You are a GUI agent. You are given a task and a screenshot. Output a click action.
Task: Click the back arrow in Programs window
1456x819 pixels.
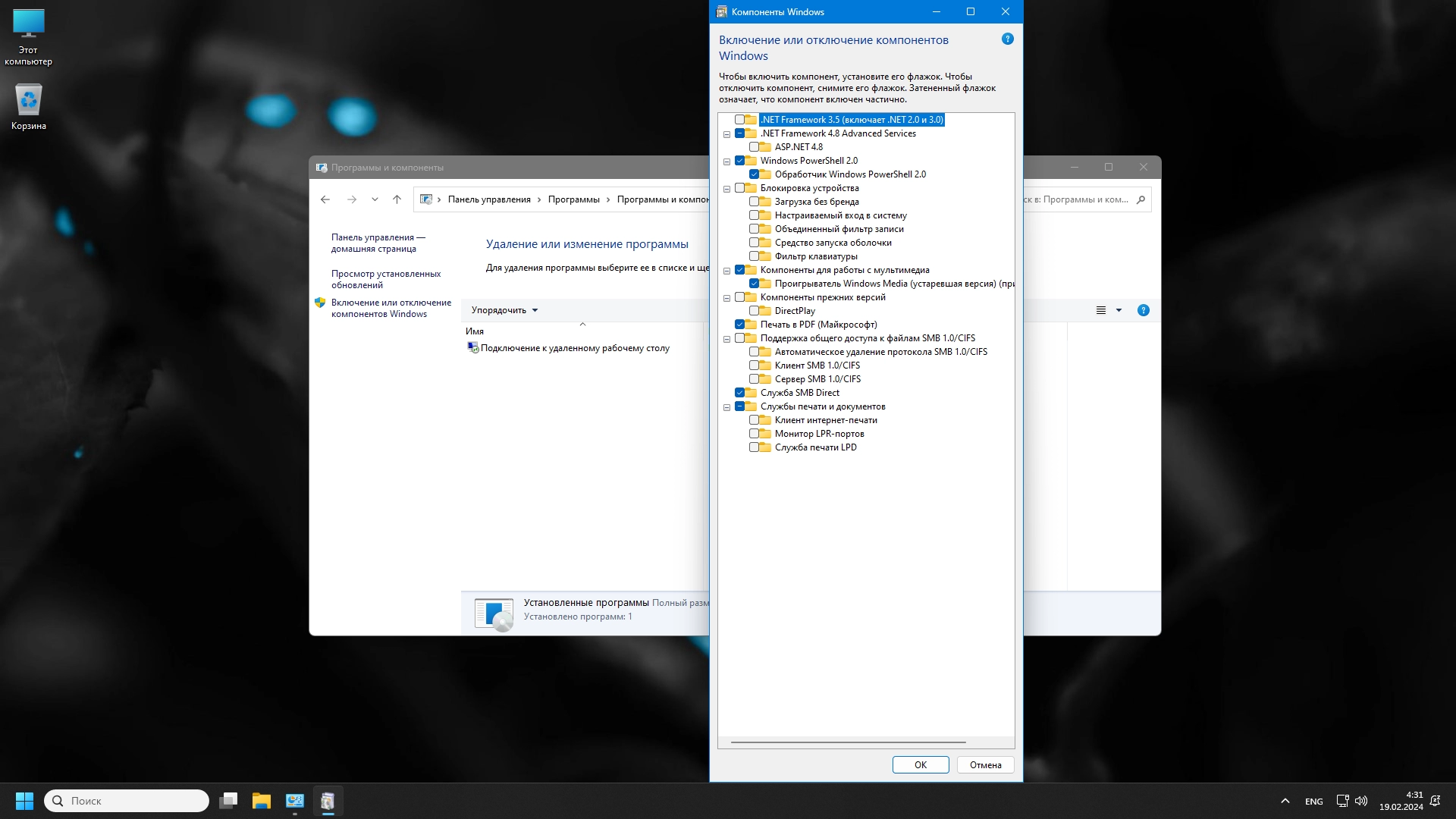click(325, 199)
